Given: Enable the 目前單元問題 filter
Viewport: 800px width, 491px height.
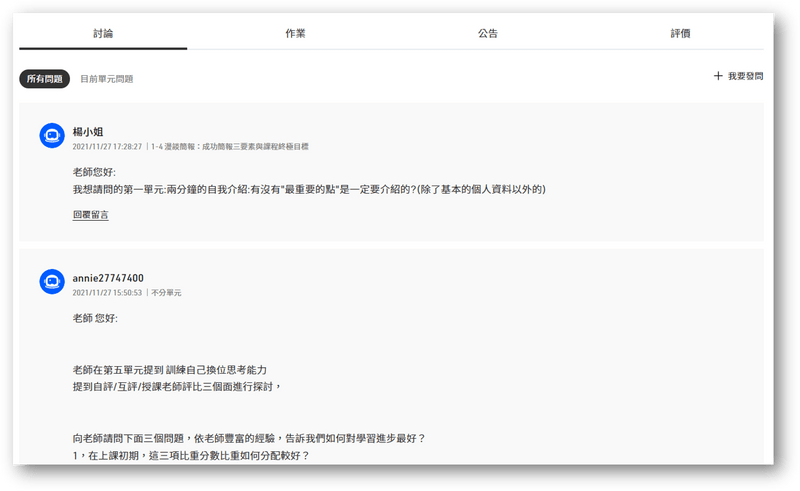Looking at the screenshot, I should tap(107, 79).
